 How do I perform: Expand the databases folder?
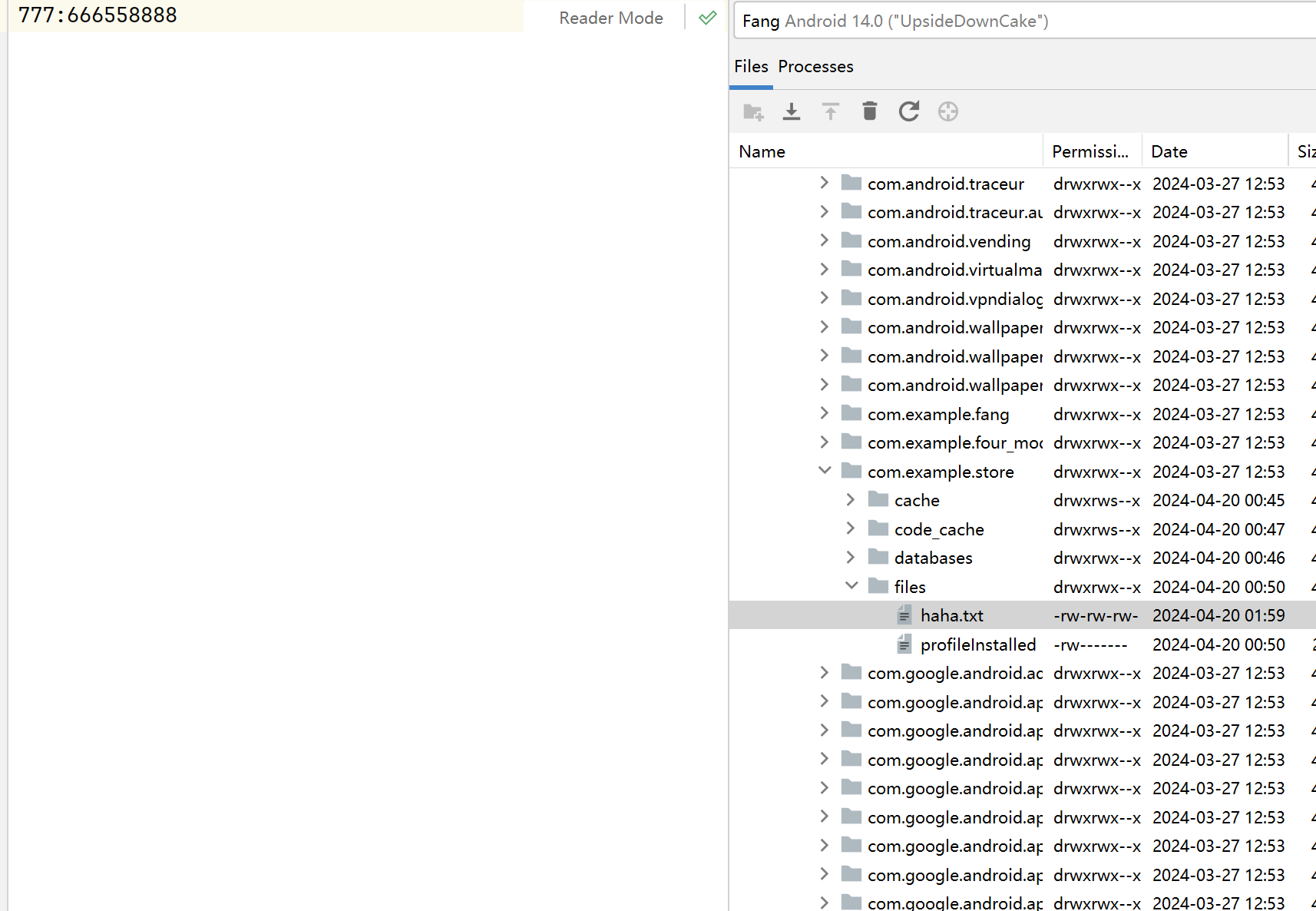pyautogui.click(x=851, y=558)
